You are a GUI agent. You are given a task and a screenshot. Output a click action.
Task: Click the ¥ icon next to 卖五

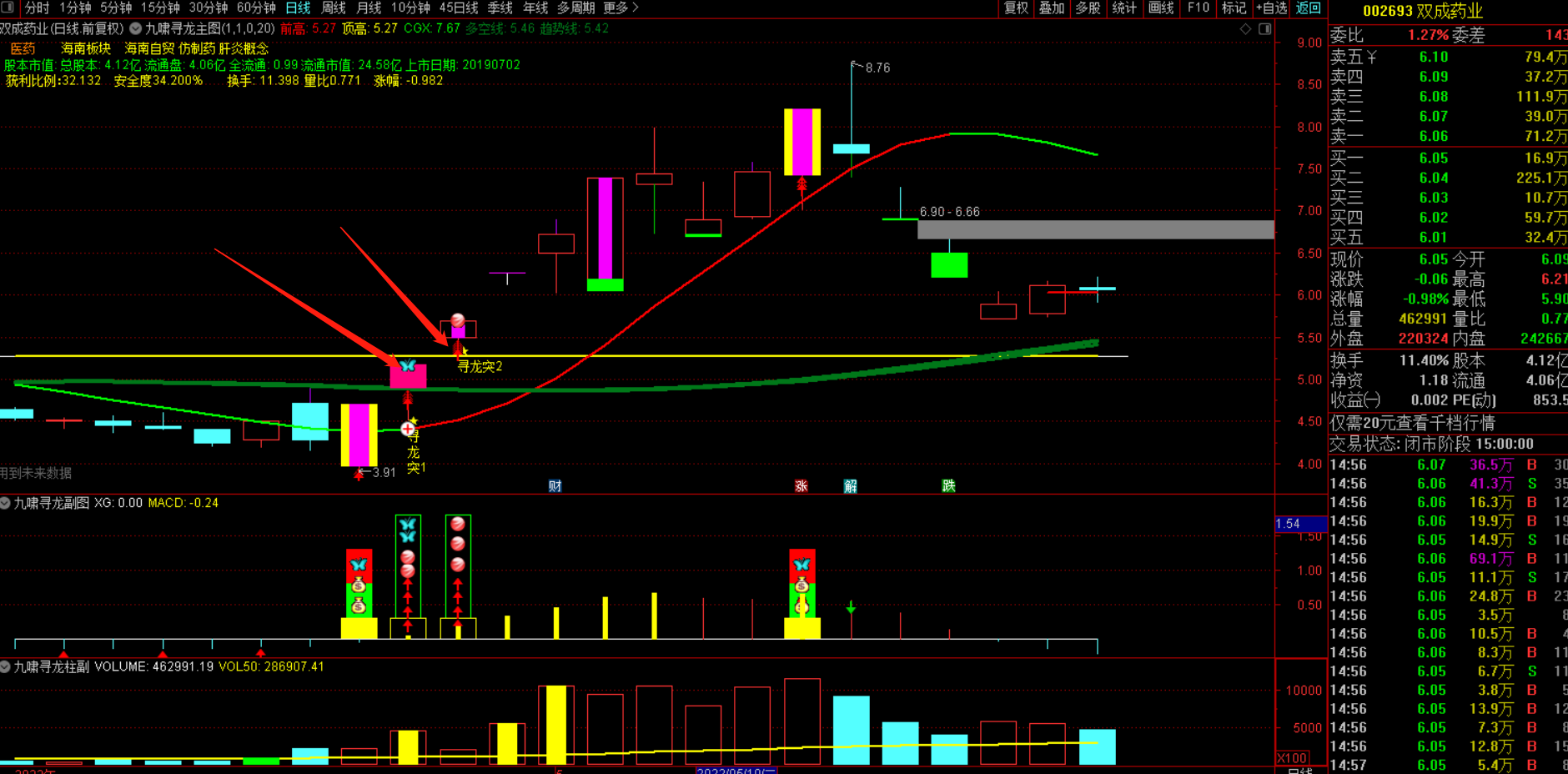pos(1371,58)
